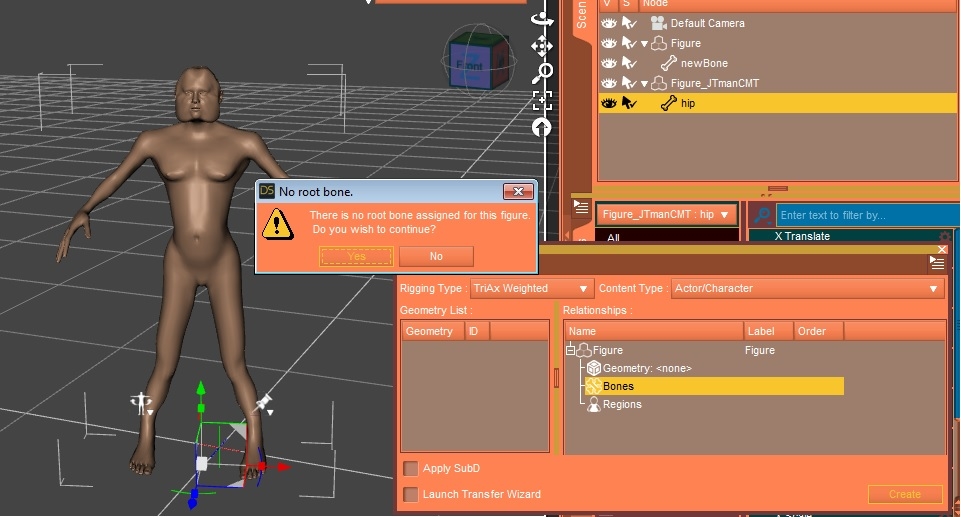
Task: Click Yes in the No root bone dialog
Action: click(x=356, y=257)
